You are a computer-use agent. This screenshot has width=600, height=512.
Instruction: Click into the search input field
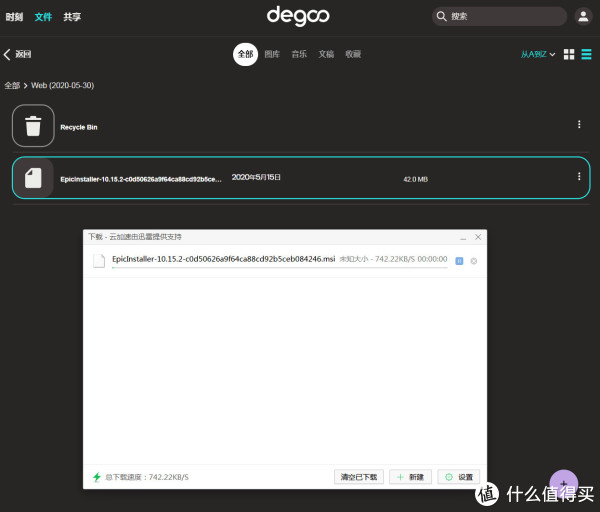(499, 16)
